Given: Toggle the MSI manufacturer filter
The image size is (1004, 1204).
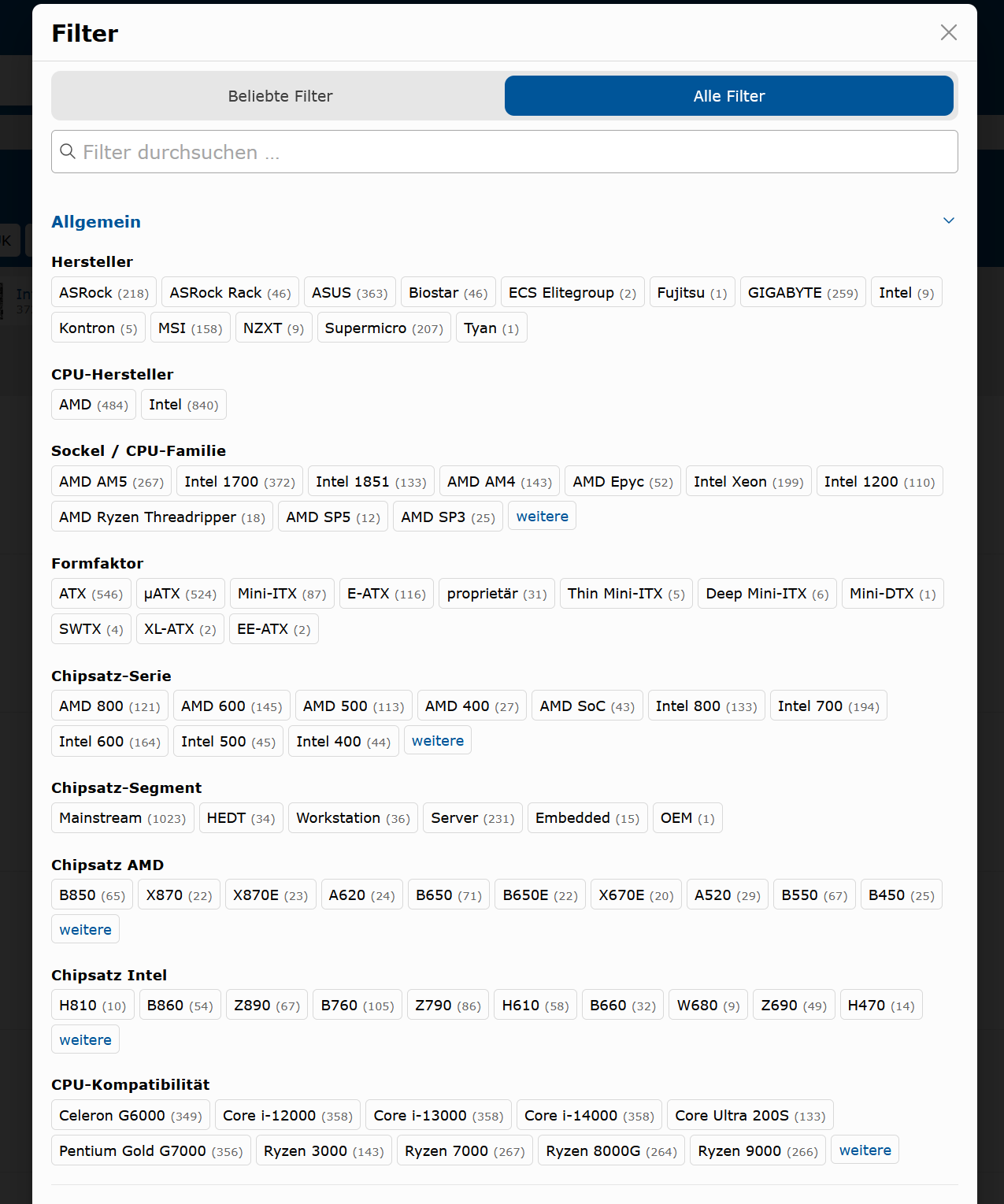Looking at the screenshot, I should pyautogui.click(x=190, y=328).
